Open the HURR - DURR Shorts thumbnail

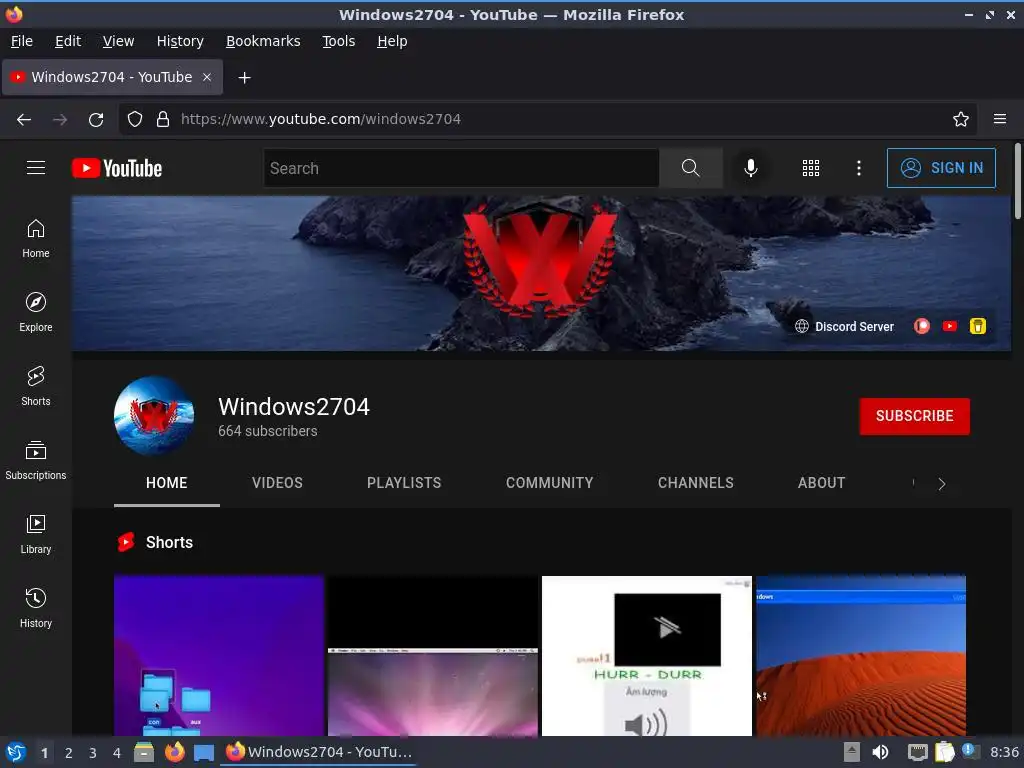point(647,656)
